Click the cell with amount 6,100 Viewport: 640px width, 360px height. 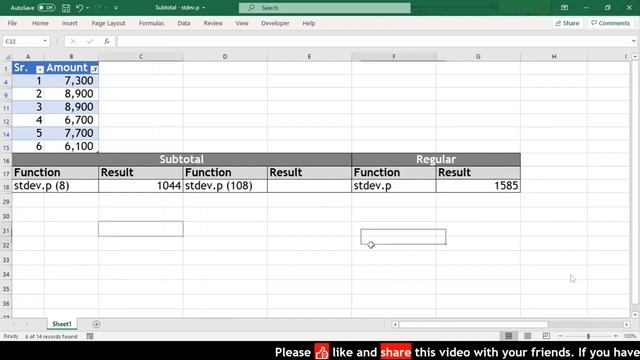(71, 146)
